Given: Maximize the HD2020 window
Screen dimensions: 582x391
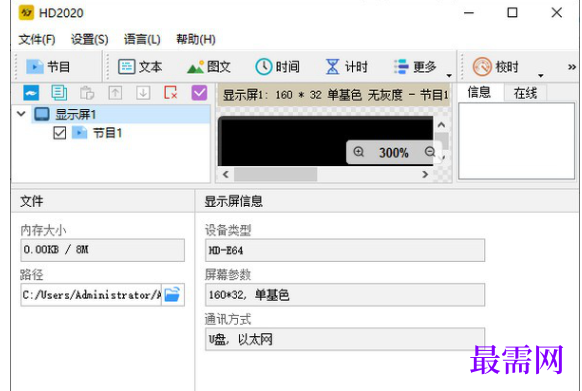Looking at the screenshot, I should pyautogui.click(x=513, y=13).
